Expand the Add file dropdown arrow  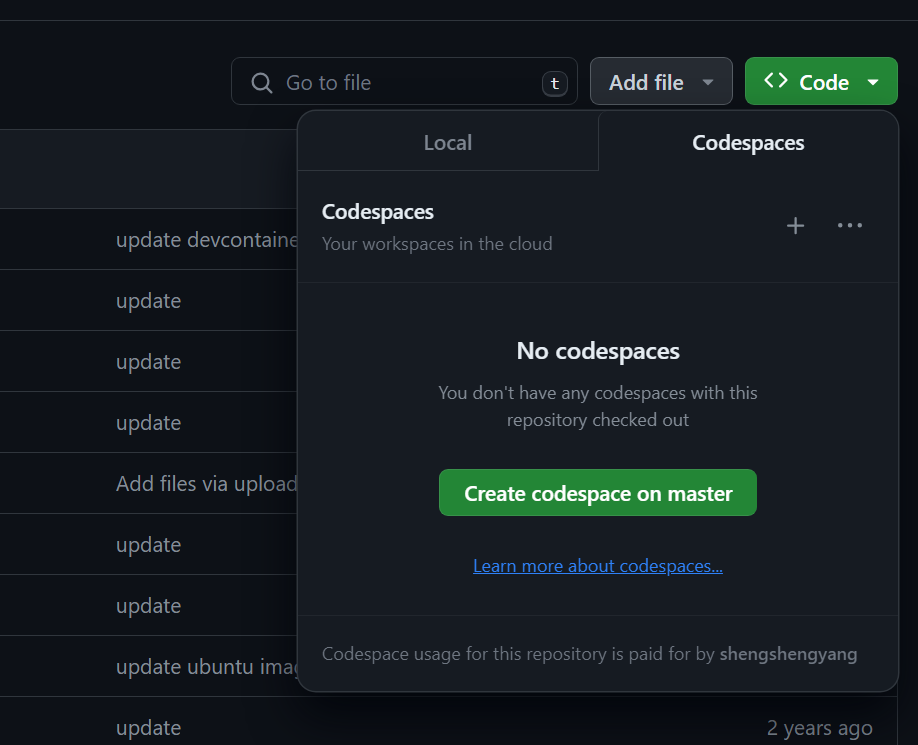click(x=708, y=83)
